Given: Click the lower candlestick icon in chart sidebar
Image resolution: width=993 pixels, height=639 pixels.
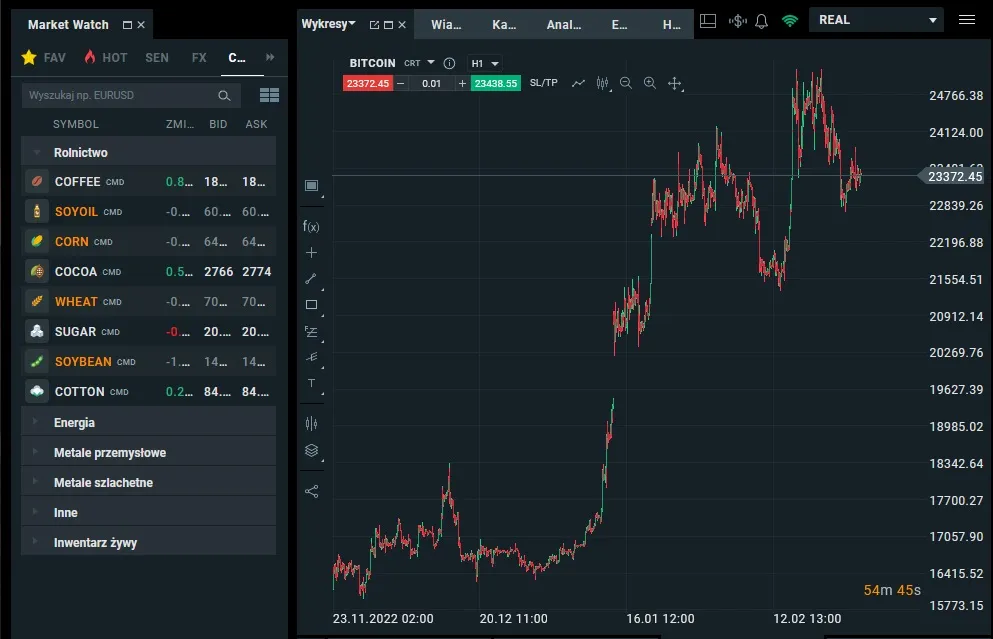Looking at the screenshot, I should pyautogui.click(x=311, y=423).
